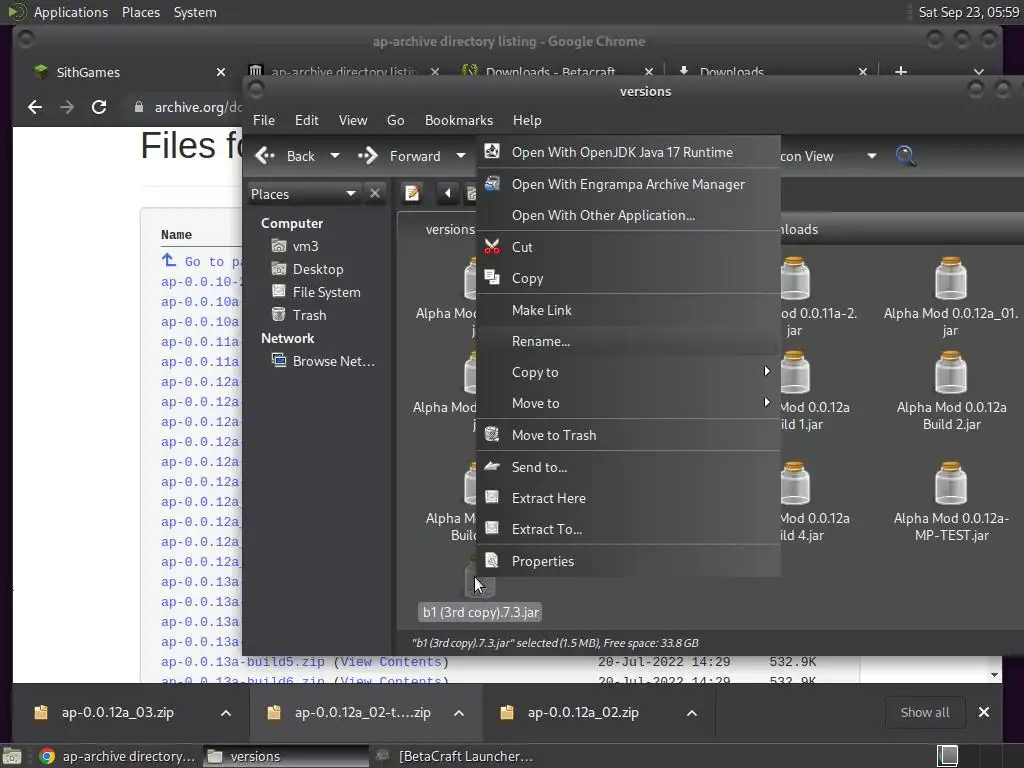Select Alpha Mod 0.0.12a-MP-TEST.jar file
Screen dimensions: 1024x768
(951, 502)
